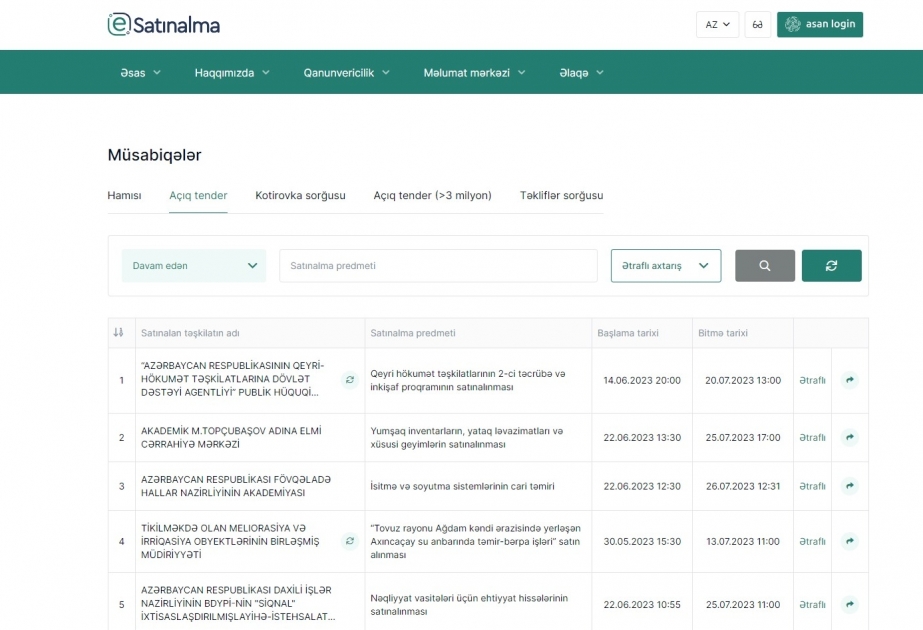Click the 30.05.2023 15:30 start date
This screenshot has width=923, height=630.
pos(642,541)
